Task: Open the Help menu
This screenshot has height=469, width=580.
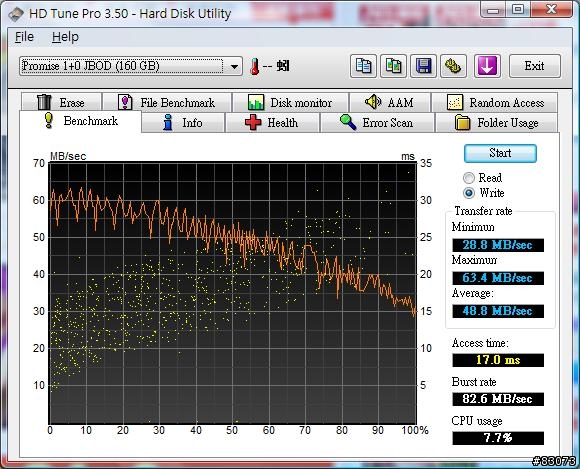Action: coord(65,37)
